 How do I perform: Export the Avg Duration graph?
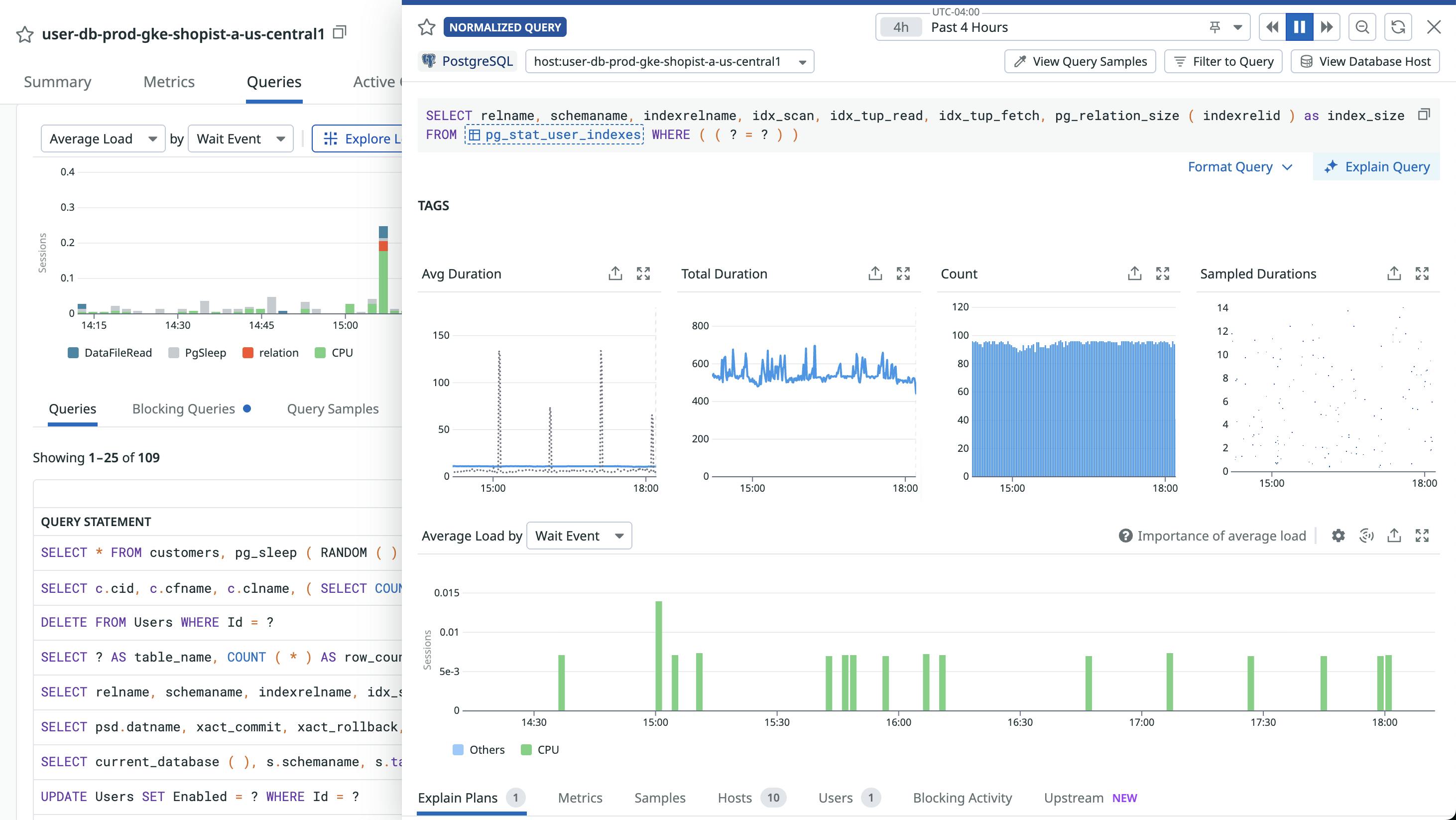(x=615, y=273)
